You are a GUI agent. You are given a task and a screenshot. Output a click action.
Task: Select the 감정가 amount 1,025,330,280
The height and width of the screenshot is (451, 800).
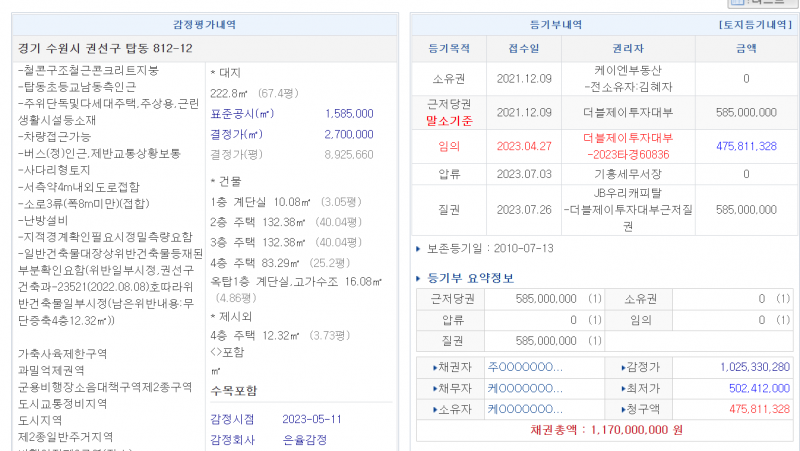click(x=754, y=367)
